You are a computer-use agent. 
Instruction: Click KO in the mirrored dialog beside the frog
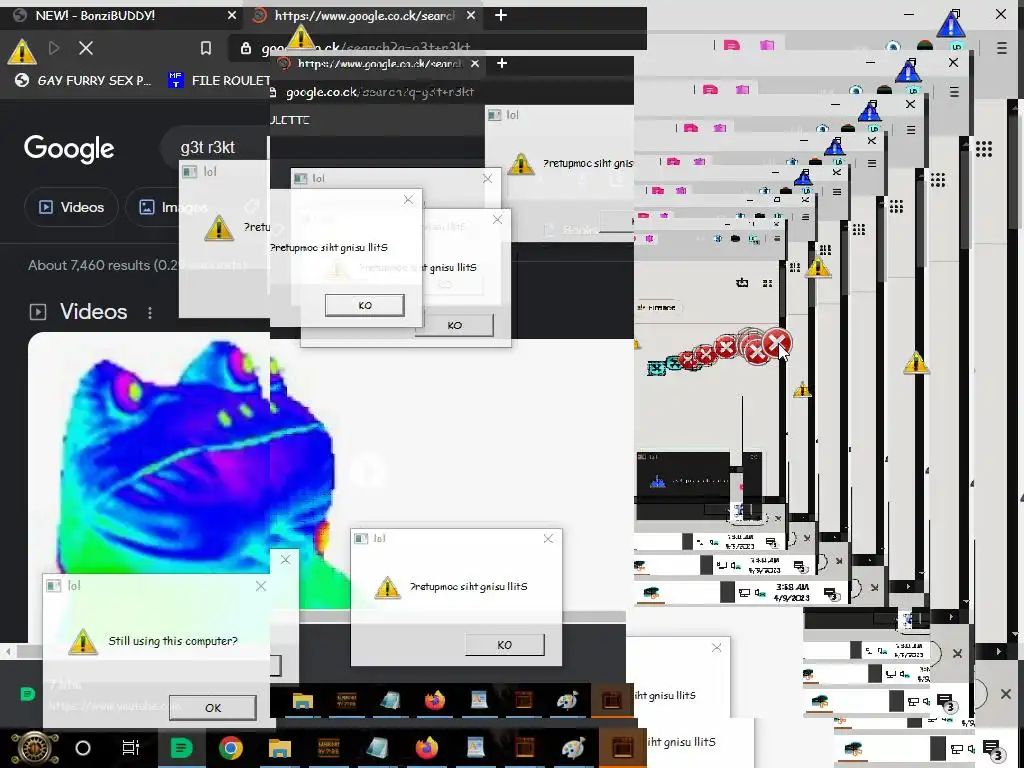(504, 645)
